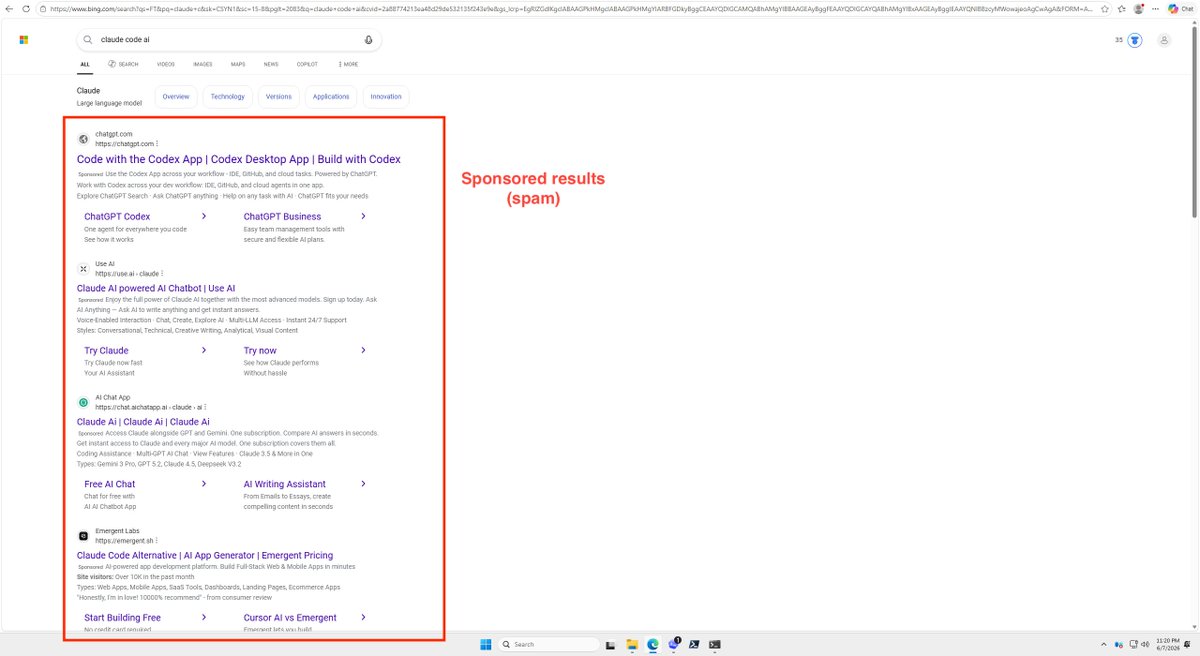Open the 'Code with the Codex App' result
This screenshot has width=1200, height=656.
[x=239, y=159]
